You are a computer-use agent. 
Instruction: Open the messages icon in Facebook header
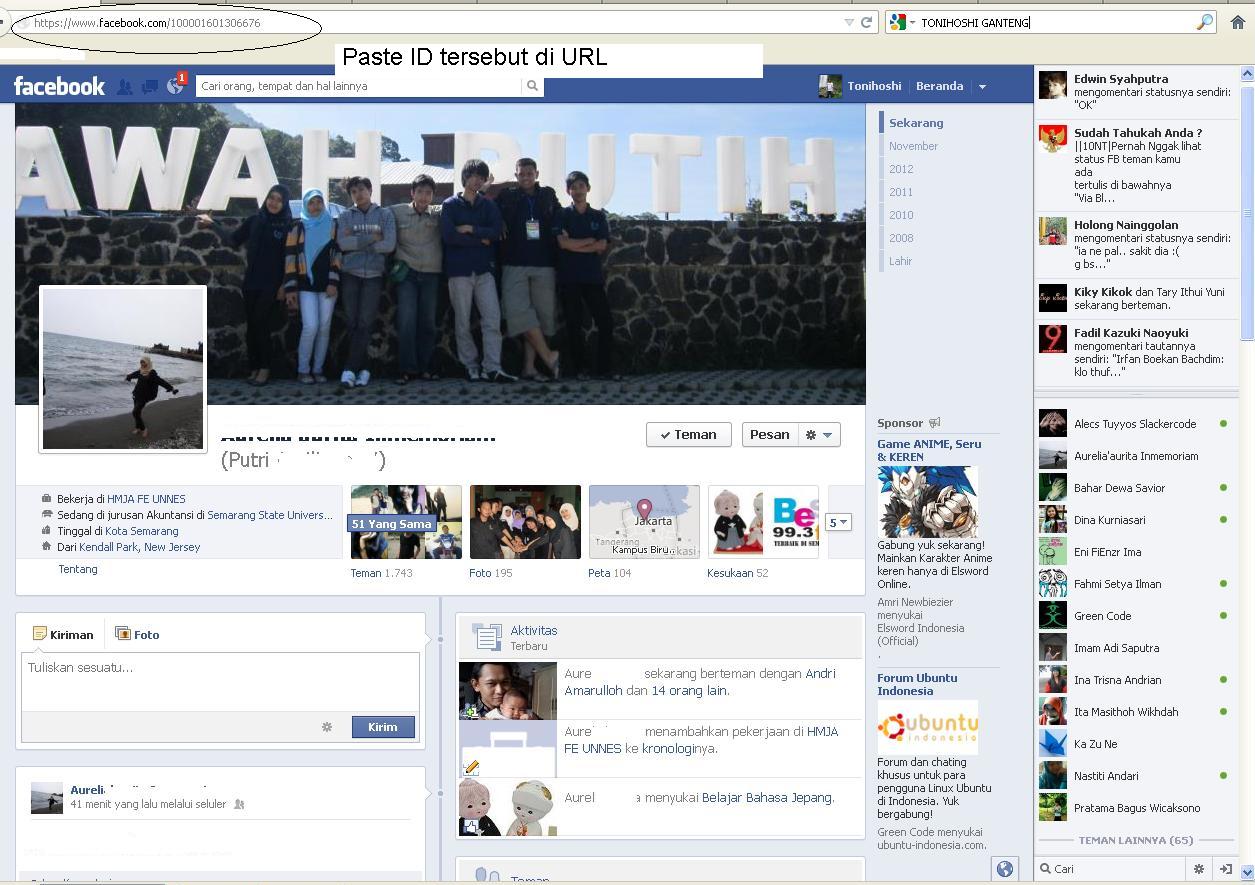click(149, 87)
